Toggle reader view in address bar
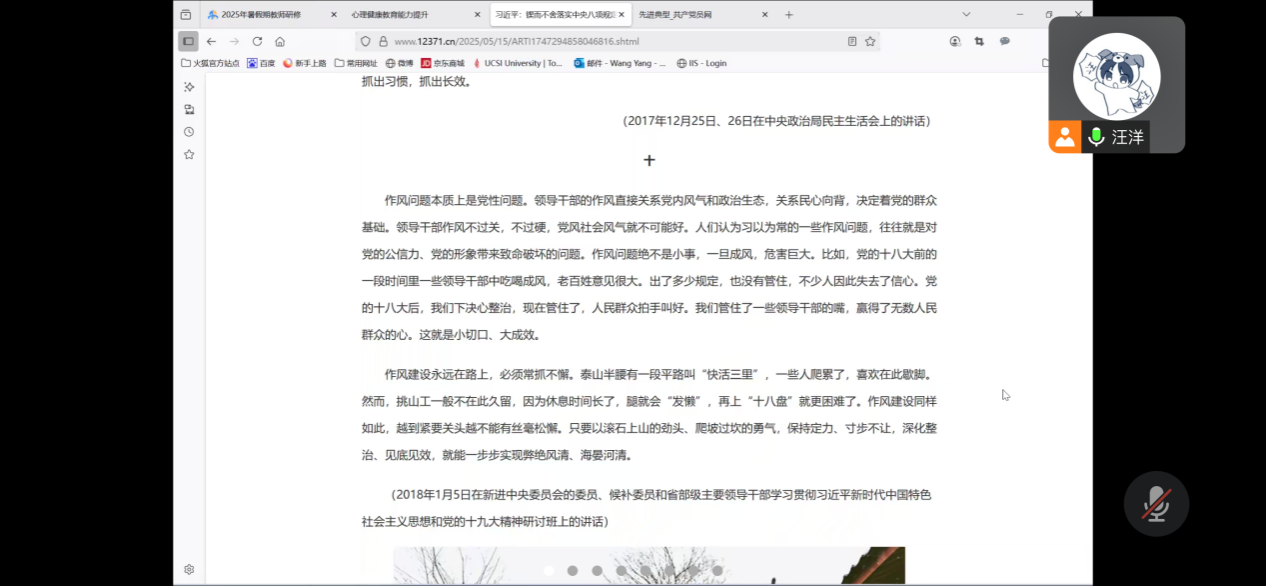 (x=852, y=41)
